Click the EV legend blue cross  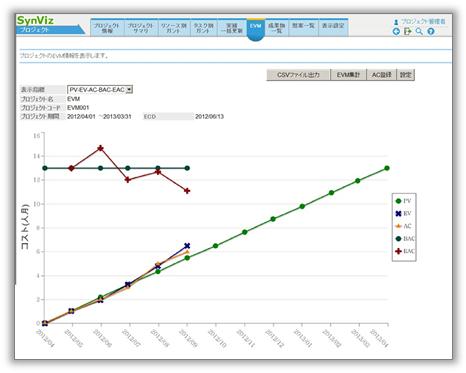[x=398, y=214]
